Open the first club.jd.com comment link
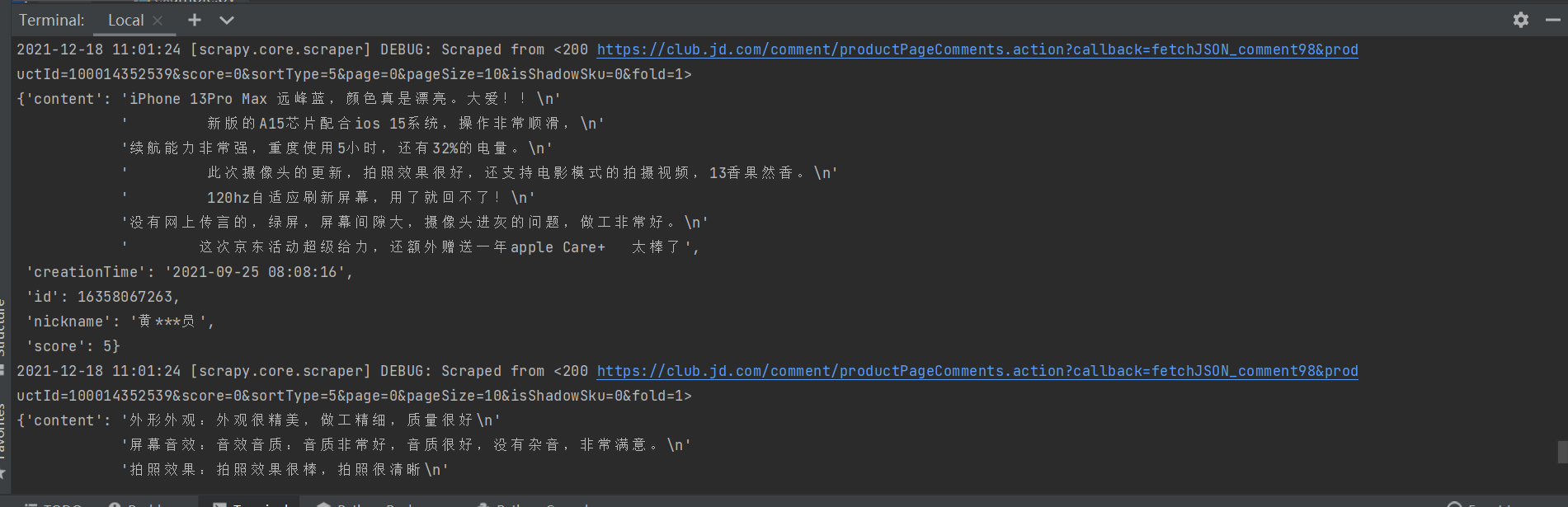Image resolution: width=1568 pixels, height=507 pixels. click(x=977, y=49)
